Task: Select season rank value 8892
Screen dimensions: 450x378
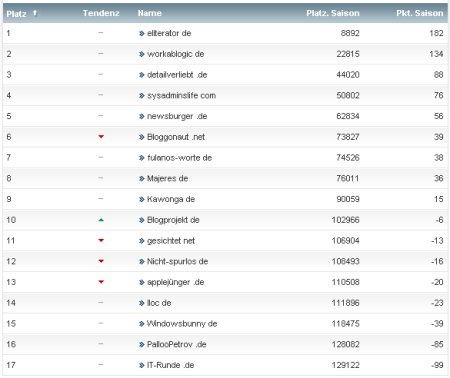Action: pos(350,33)
